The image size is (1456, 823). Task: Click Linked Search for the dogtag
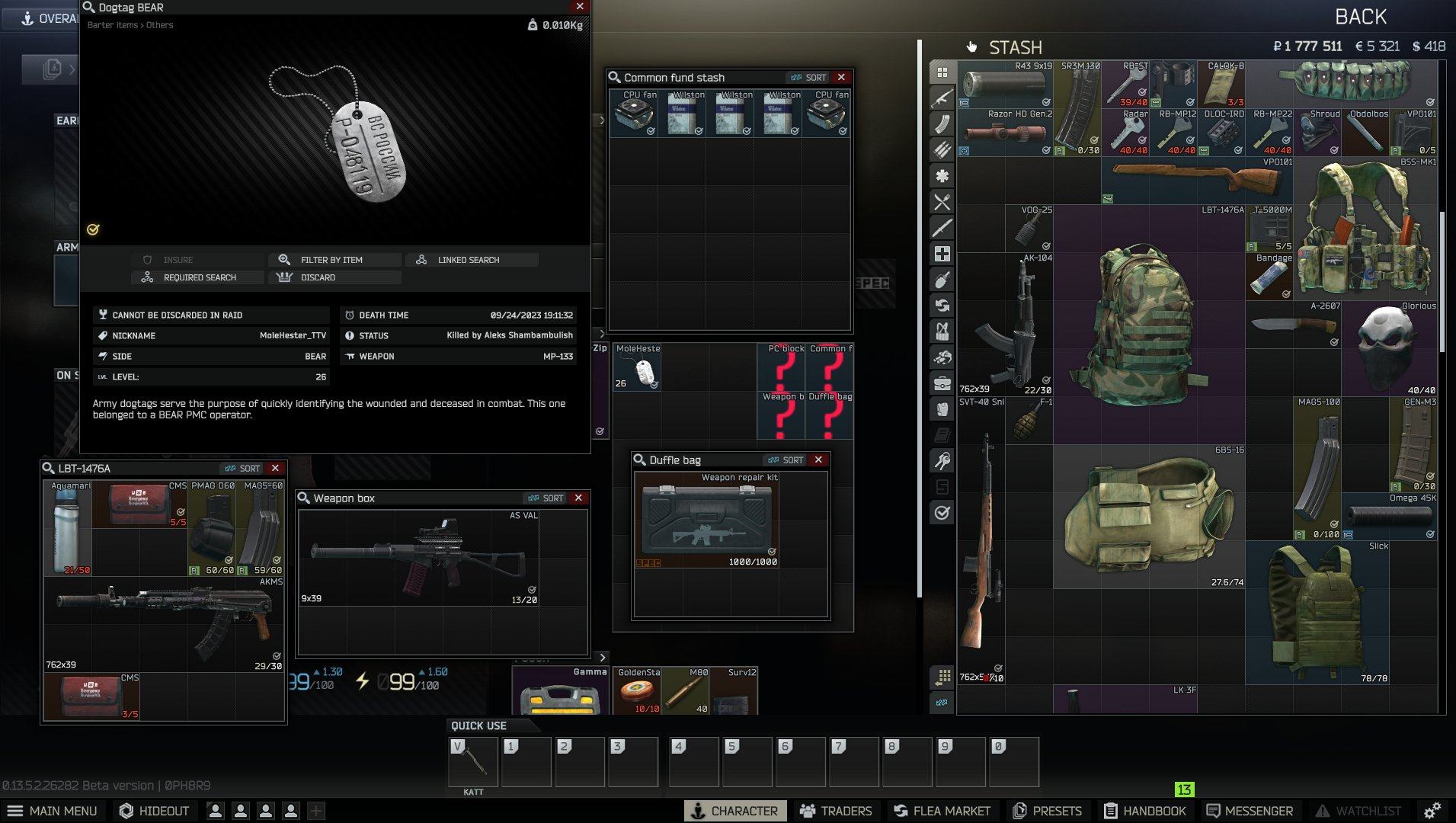472,260
